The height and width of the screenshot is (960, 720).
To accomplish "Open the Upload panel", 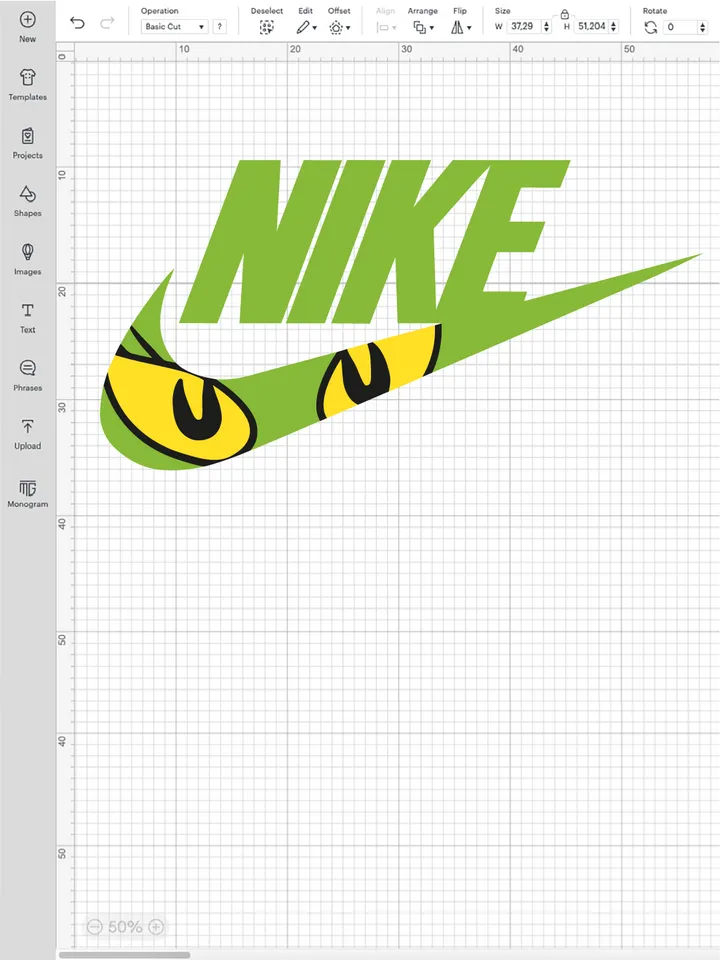I will click(x=28, y=433).
